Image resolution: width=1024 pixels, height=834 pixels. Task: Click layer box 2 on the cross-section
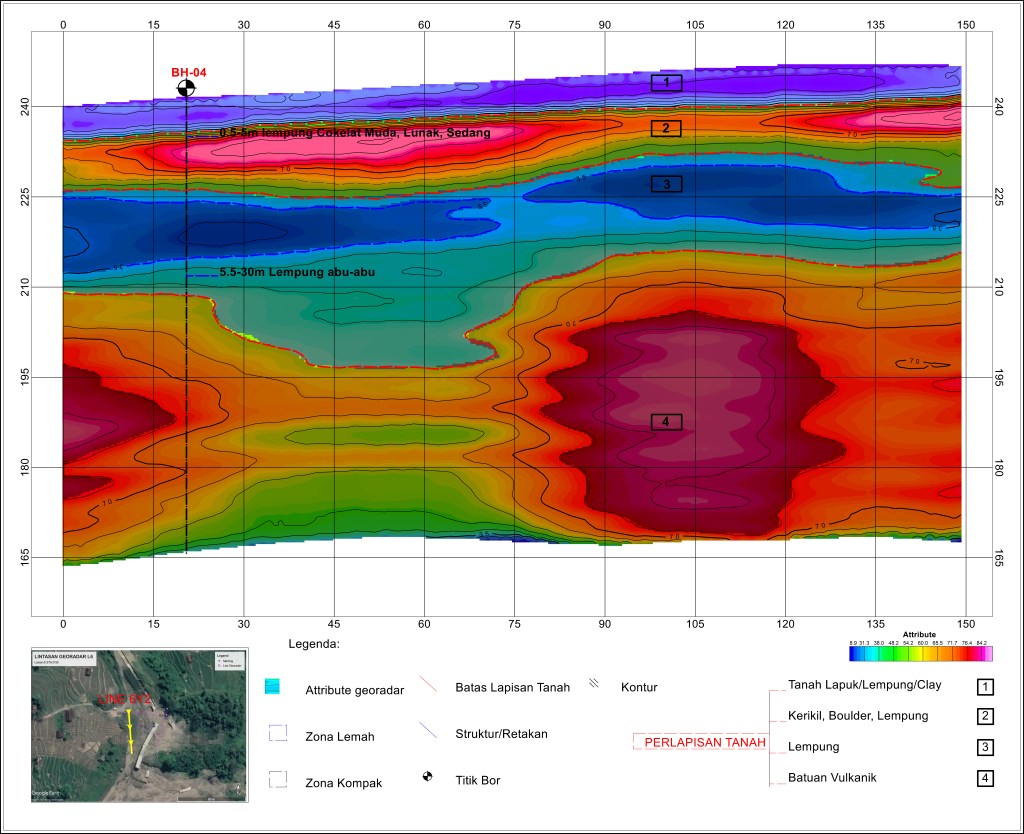(666, 128)
